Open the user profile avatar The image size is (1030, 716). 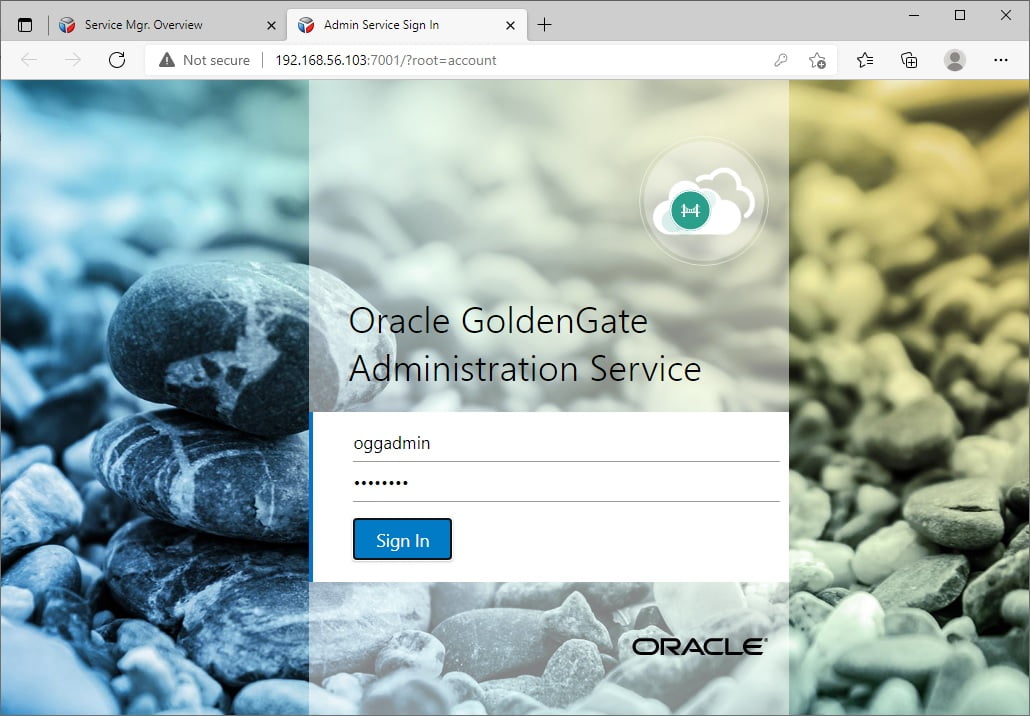pos(954,60)
